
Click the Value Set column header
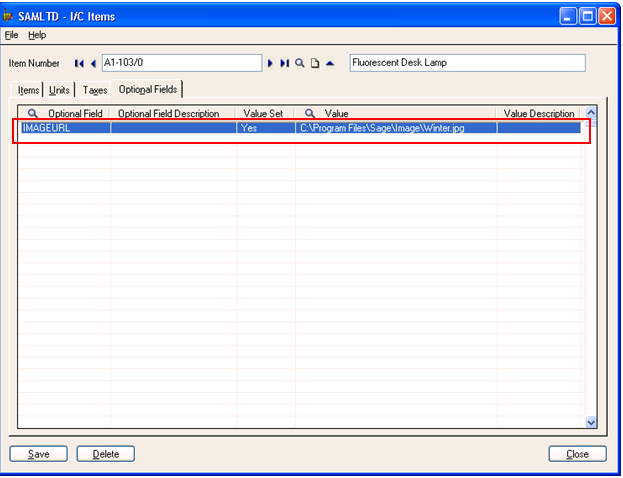coord(264,114)
